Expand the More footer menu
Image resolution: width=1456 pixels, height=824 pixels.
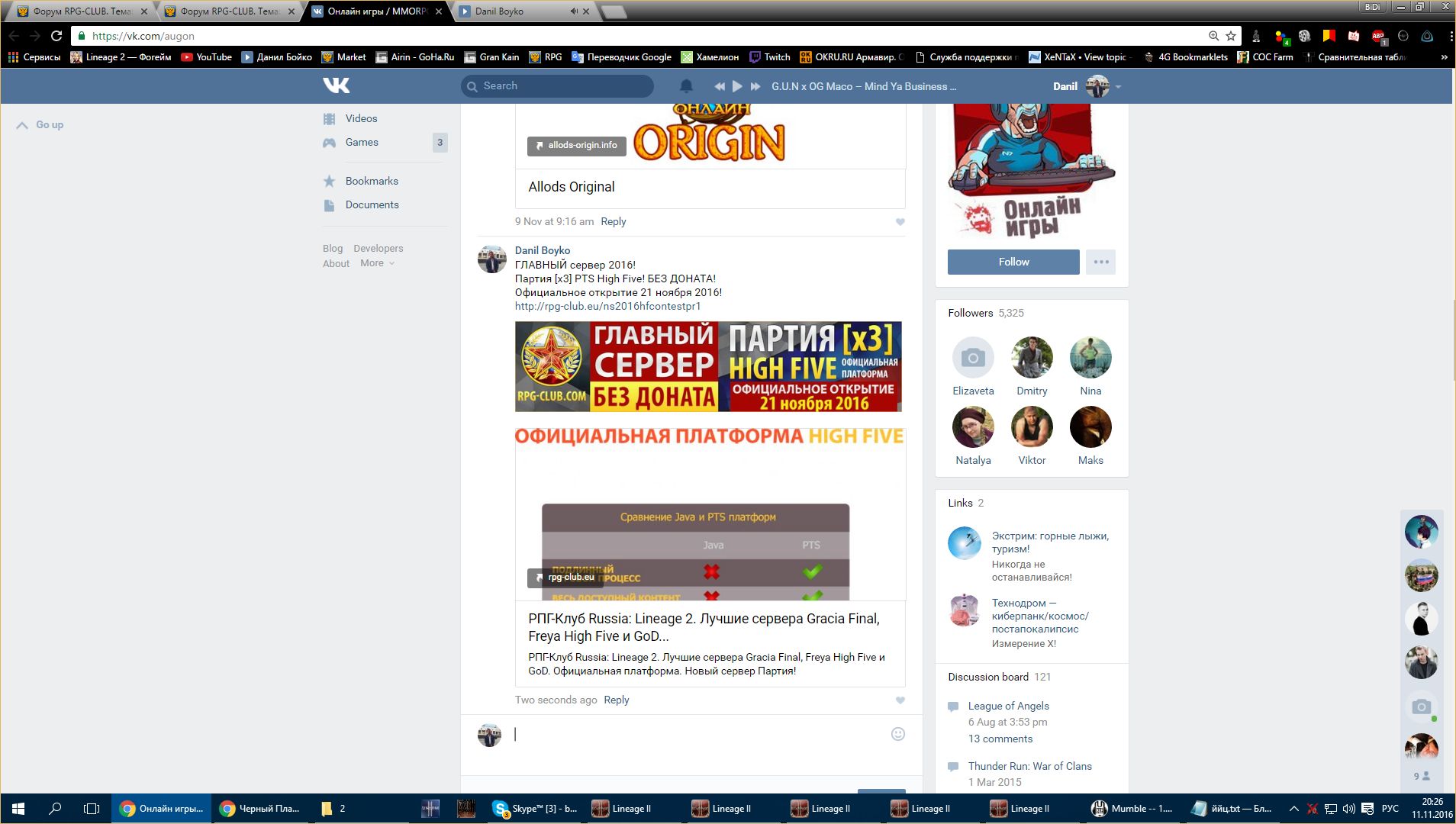tap(377, 263)
